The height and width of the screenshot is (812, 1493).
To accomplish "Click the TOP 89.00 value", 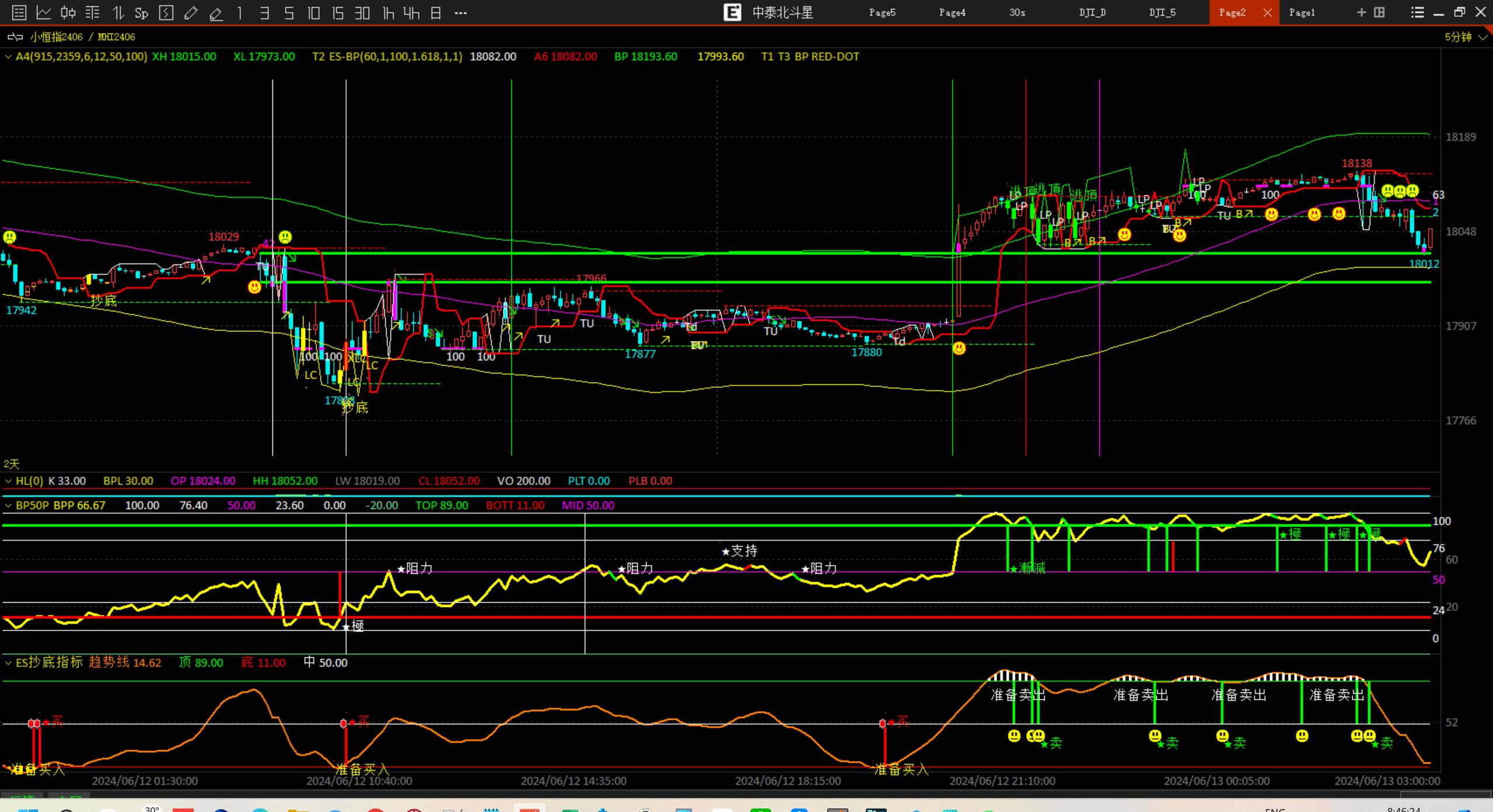I will [x=442, y=505].
